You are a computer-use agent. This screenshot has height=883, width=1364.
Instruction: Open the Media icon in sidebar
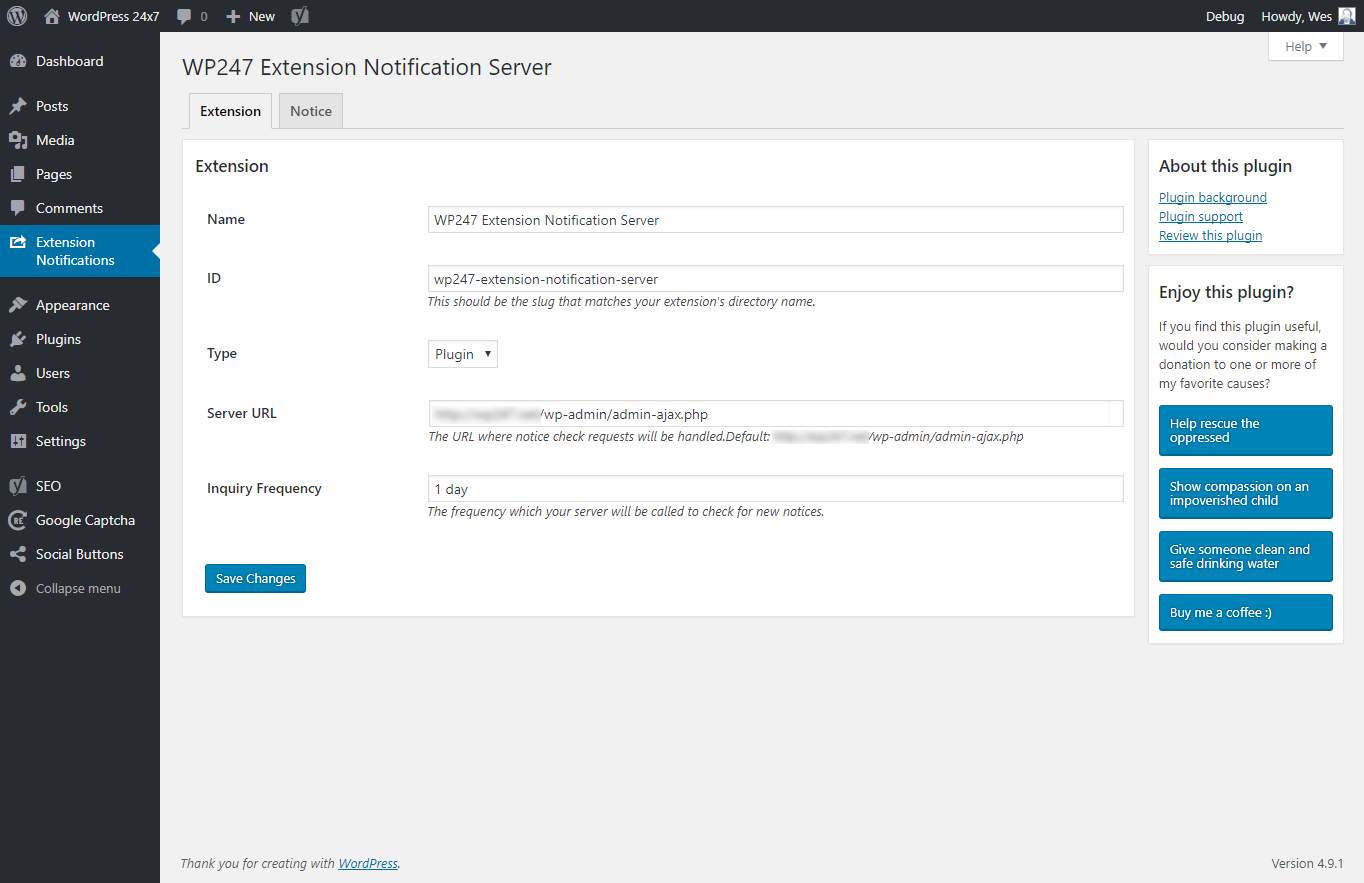coord(18,140)
